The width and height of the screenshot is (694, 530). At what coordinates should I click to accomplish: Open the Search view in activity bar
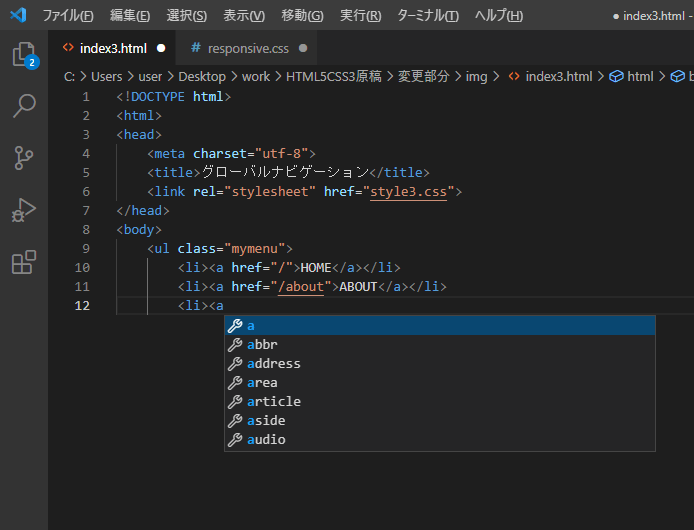pos(24,106)
